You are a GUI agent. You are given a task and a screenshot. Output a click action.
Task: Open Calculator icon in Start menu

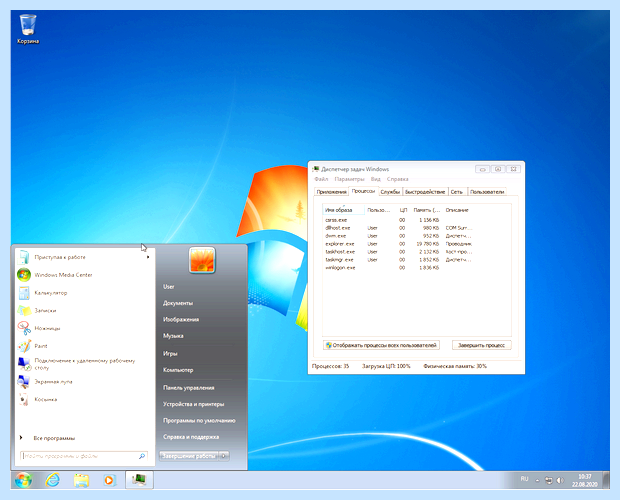[x=24, y=293]
